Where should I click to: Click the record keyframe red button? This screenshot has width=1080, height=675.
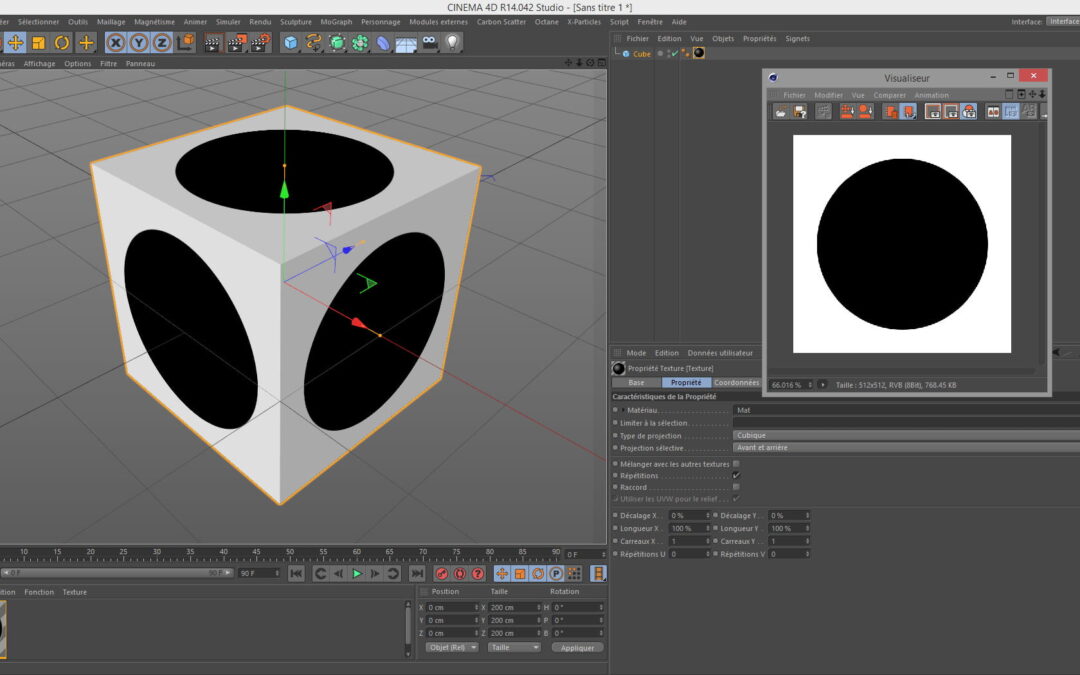coord(442,574)
